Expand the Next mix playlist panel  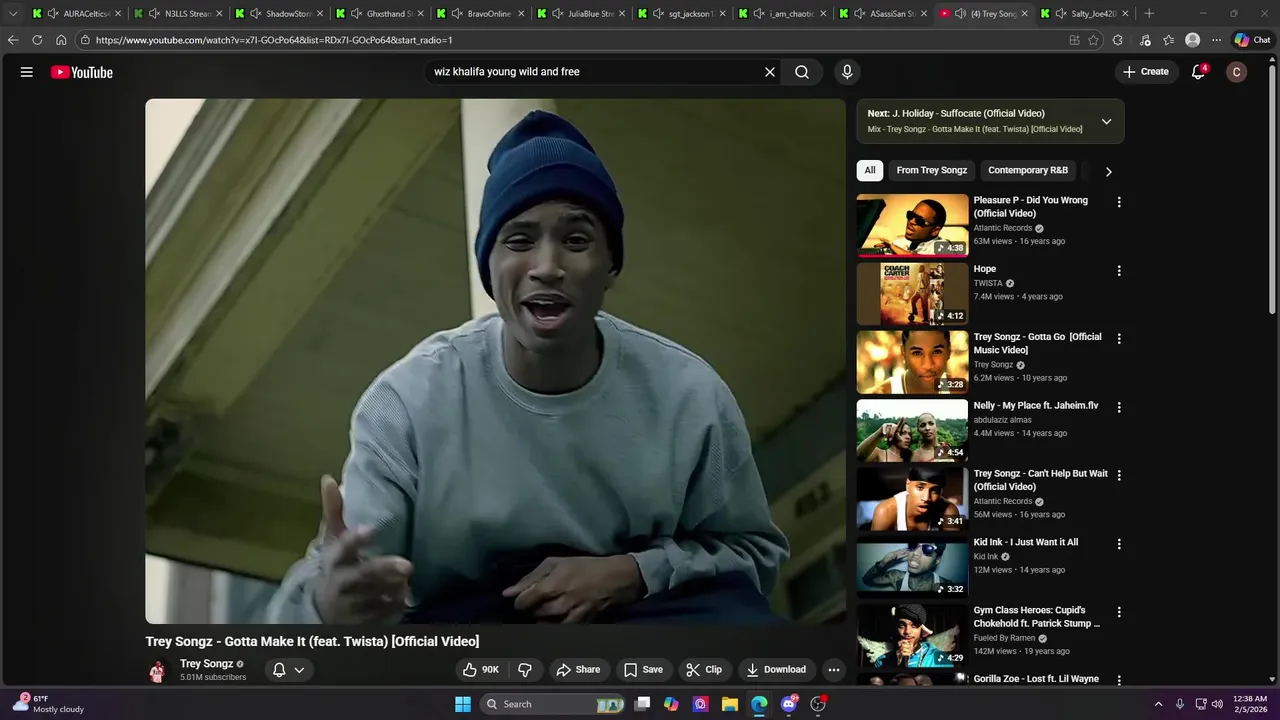point(1106,121)
